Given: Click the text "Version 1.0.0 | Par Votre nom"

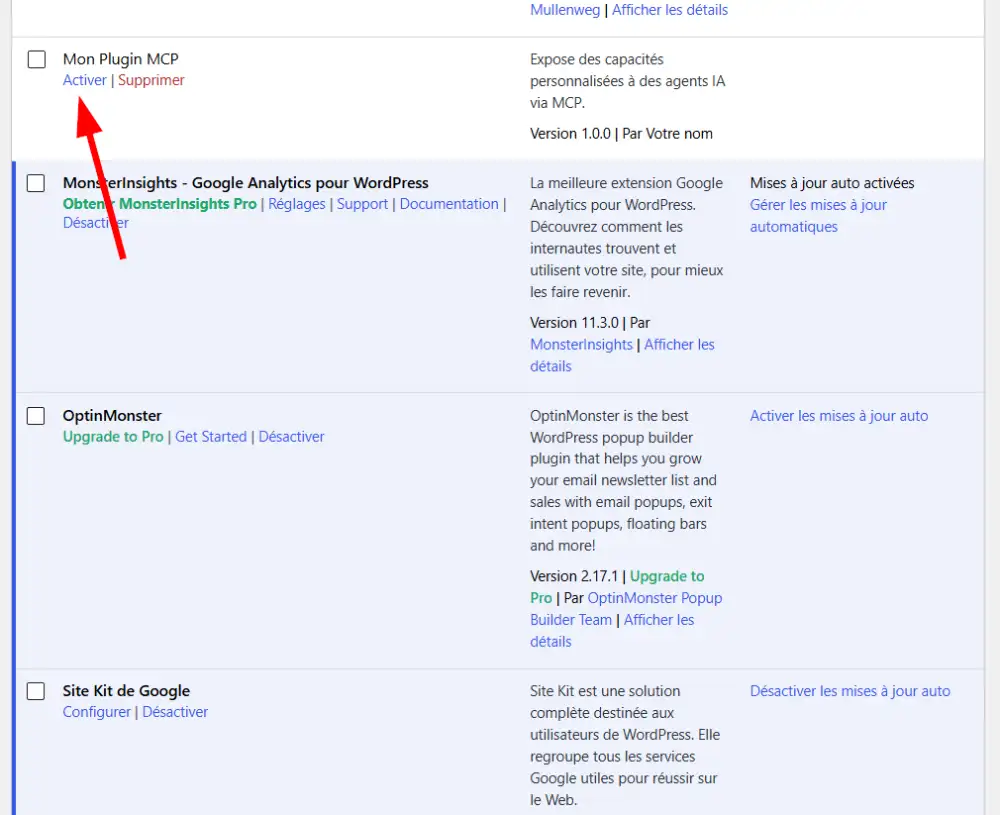Looking at the screenshot, I should 621,134.
